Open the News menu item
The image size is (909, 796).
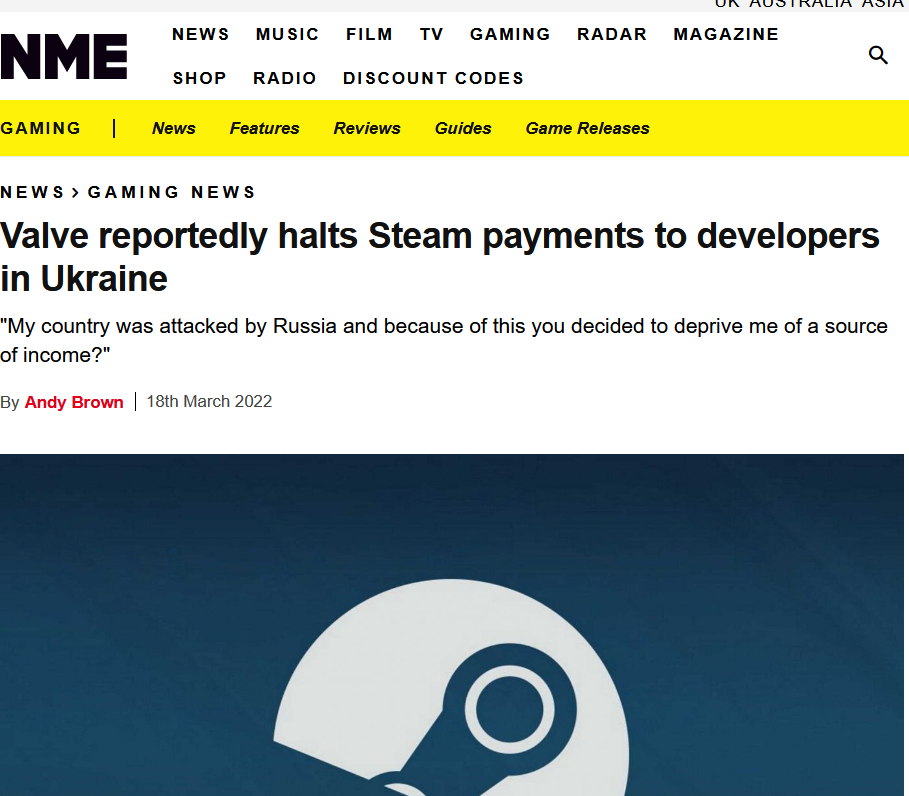[200, 34]
